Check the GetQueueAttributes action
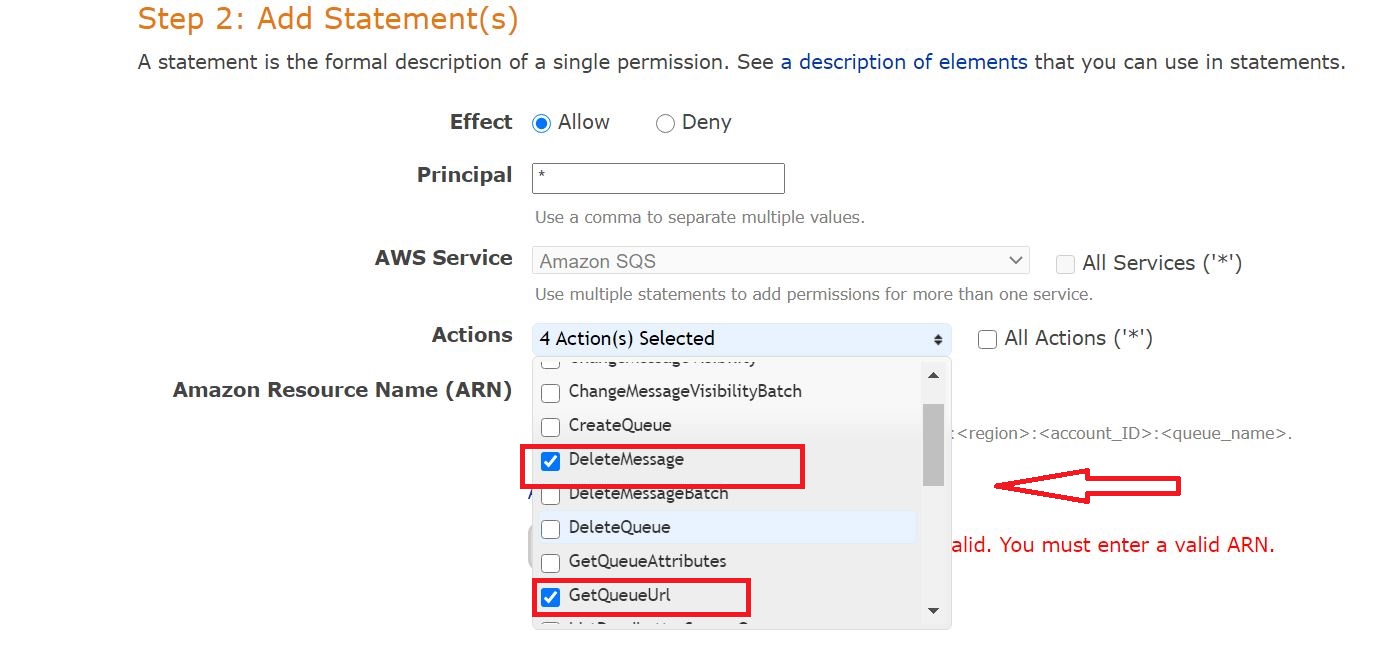The height and width of the screenshot is (650, 1384). (x=550, y=563)
